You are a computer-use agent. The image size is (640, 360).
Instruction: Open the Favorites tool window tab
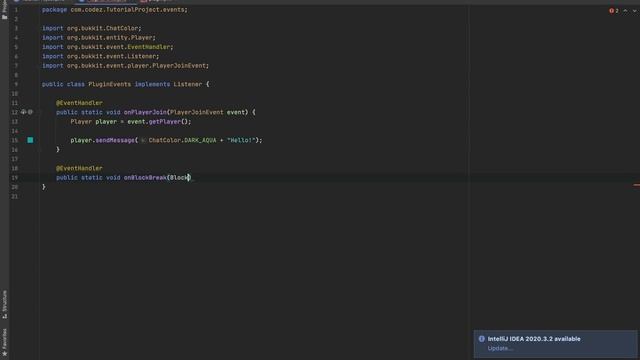4,342
